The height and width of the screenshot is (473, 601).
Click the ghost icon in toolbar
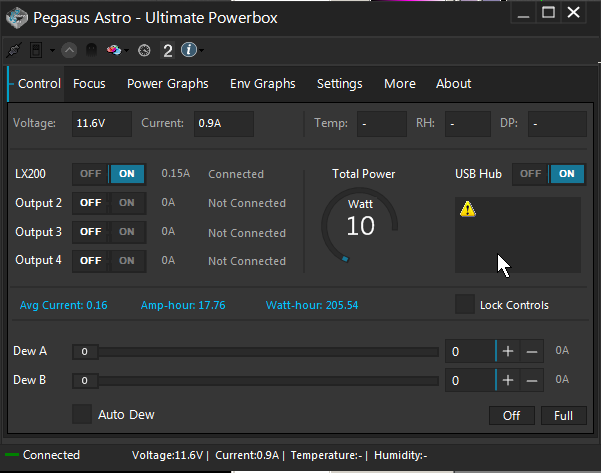[x=91, y=50]
